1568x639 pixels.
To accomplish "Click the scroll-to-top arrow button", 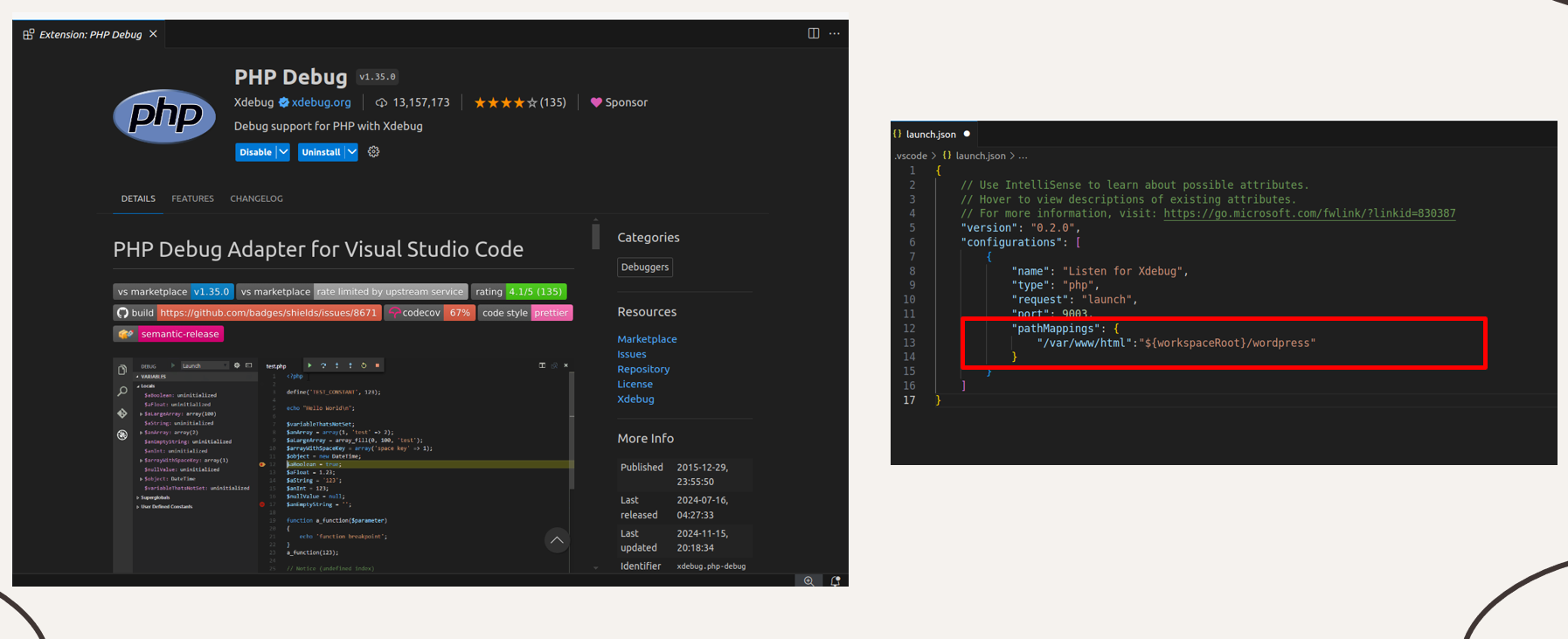I will click(557, 540).
